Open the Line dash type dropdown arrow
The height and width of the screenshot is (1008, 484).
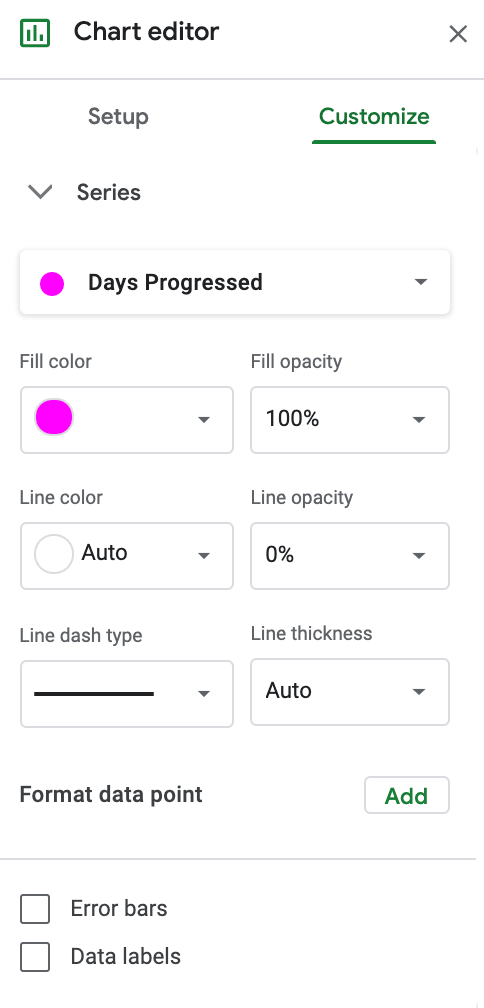point(204,694)
